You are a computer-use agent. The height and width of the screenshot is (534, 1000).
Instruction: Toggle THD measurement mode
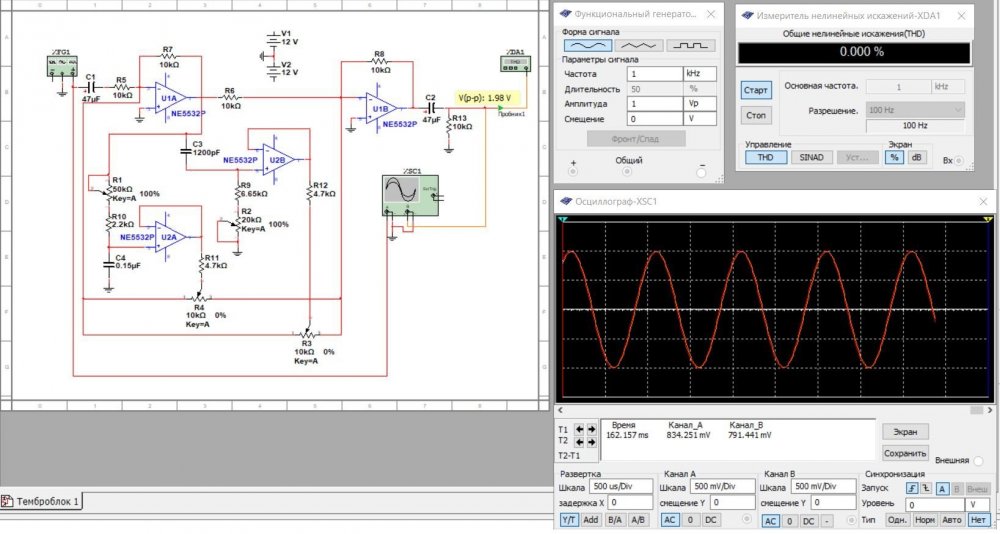[x=764, y=157]
